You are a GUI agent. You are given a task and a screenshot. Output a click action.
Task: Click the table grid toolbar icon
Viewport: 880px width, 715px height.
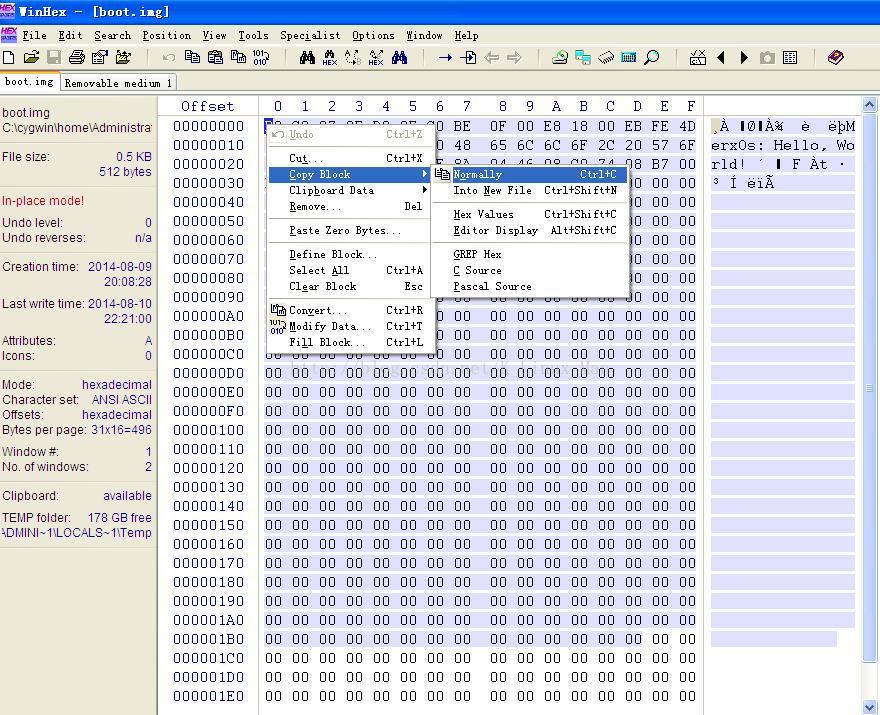point(790,57)
